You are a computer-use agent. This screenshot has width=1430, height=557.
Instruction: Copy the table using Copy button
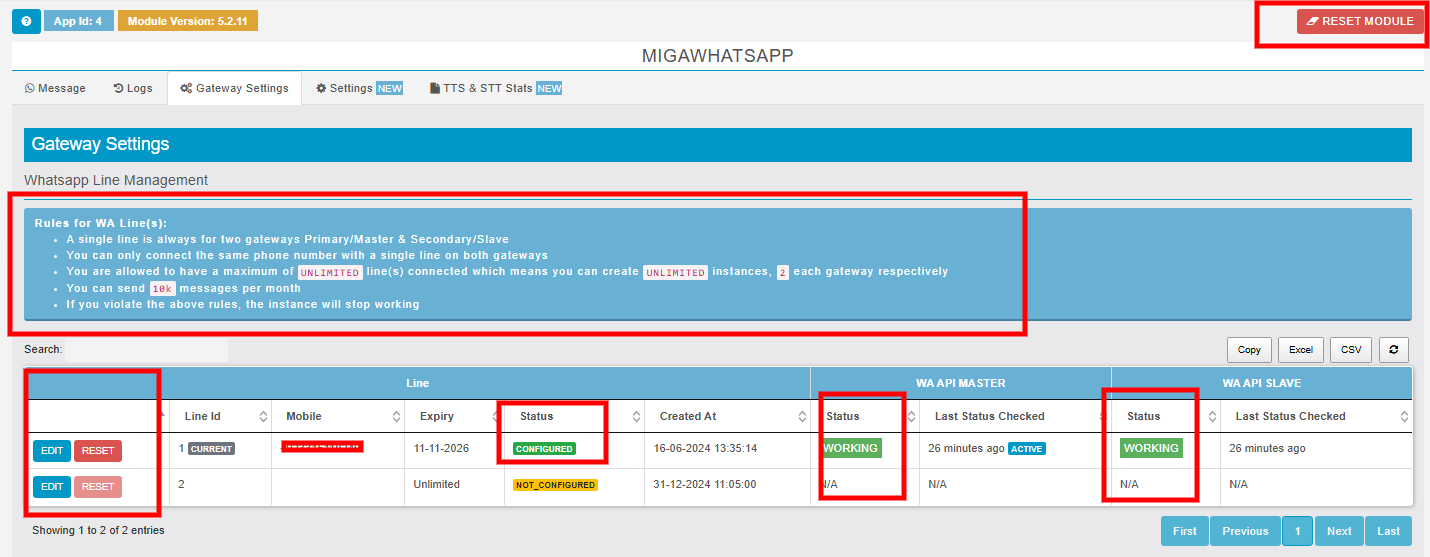(1249, 350)
